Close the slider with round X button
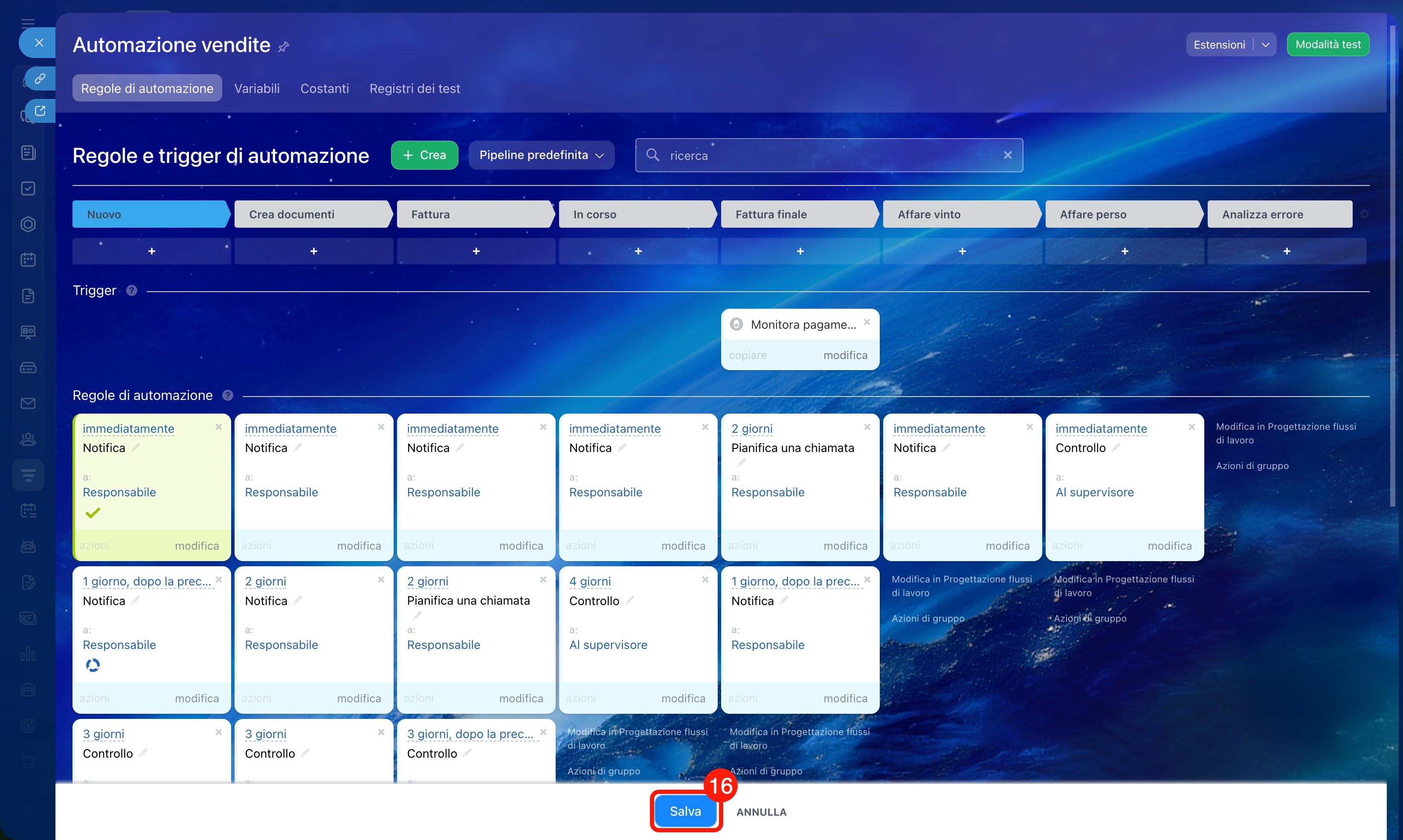 (x=38, y=43)
